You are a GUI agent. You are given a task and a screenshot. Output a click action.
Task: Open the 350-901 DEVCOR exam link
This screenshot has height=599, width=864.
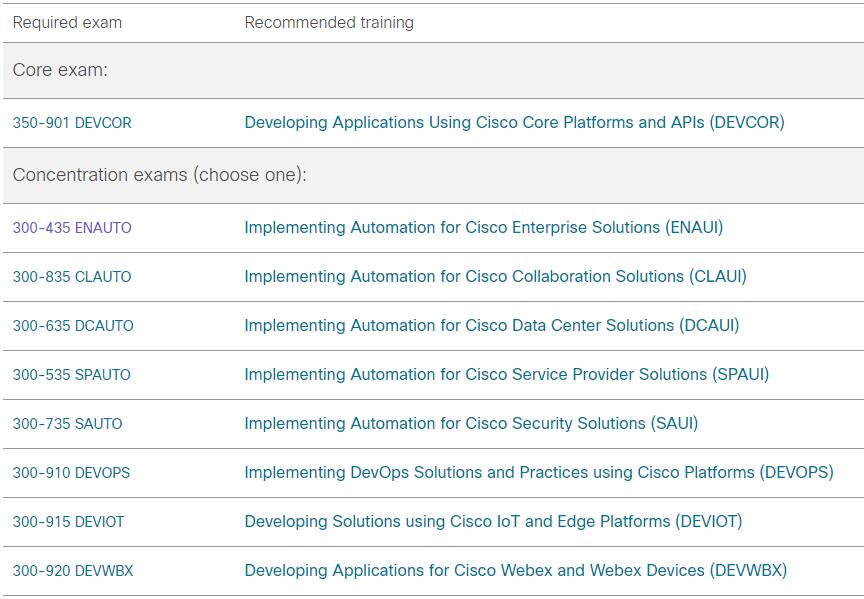coord(72,123)
